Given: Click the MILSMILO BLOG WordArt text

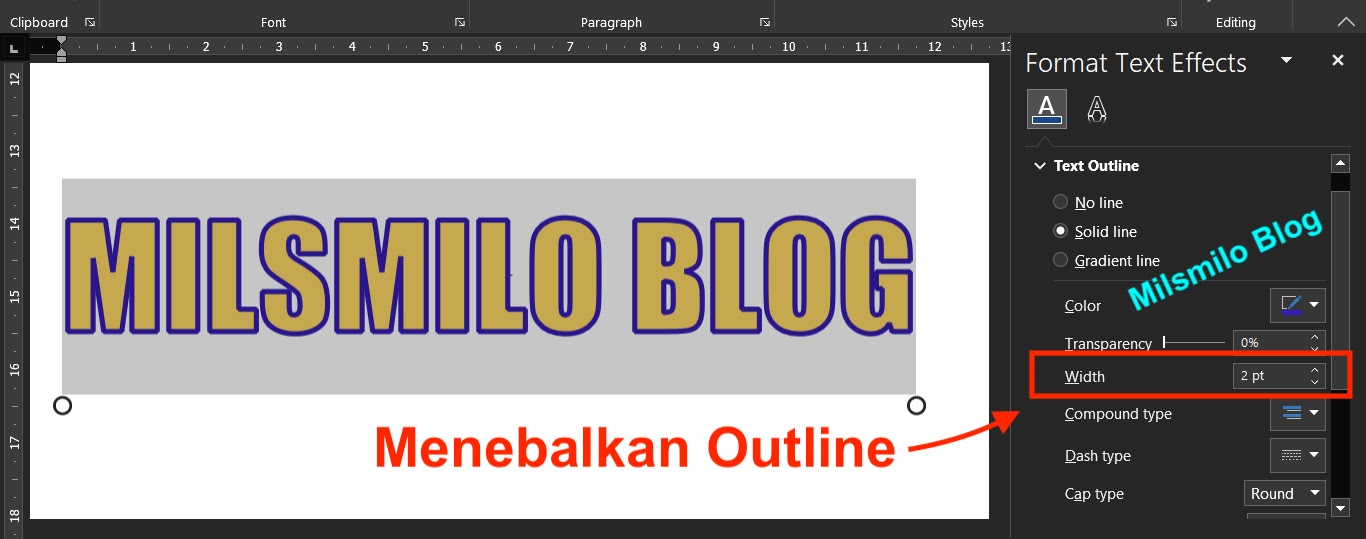Looking at the screenshot, I should [489, 277].
